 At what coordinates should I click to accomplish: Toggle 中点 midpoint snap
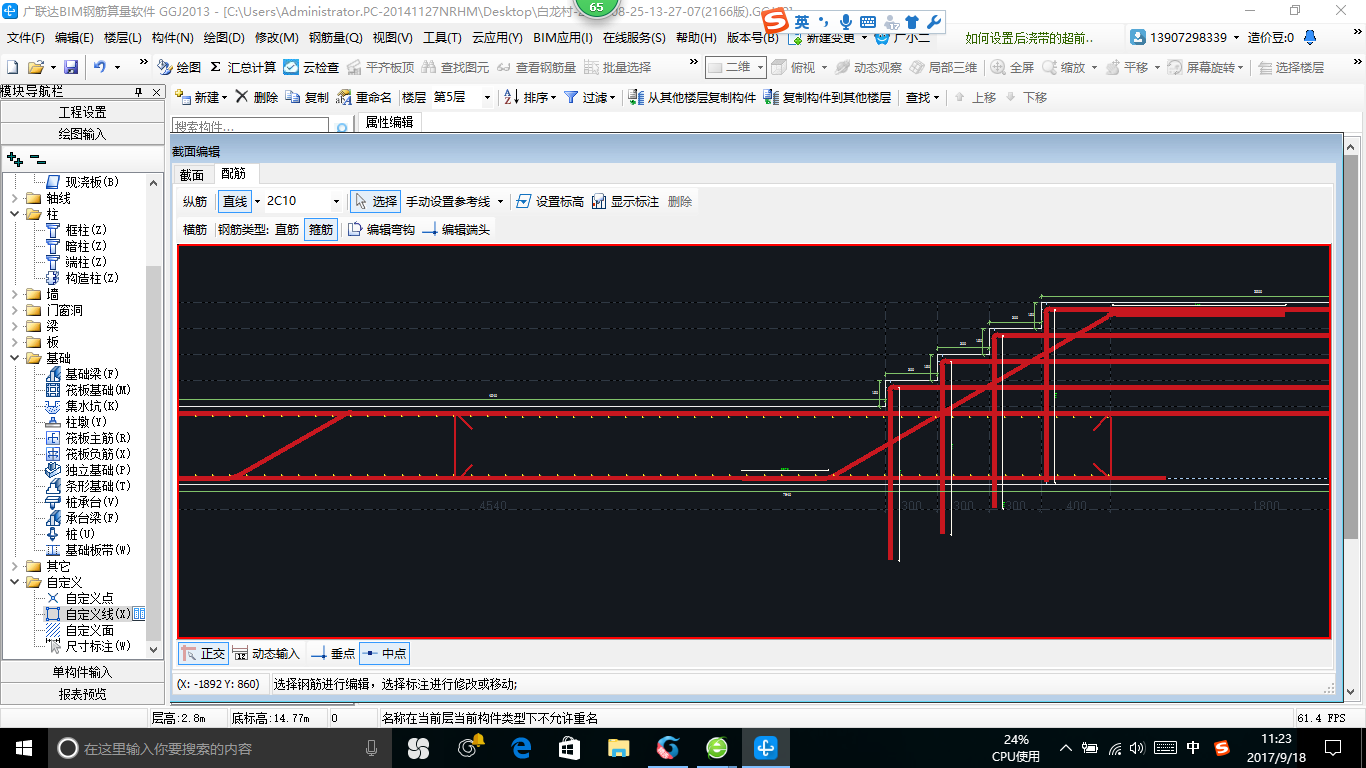(384, 653)
